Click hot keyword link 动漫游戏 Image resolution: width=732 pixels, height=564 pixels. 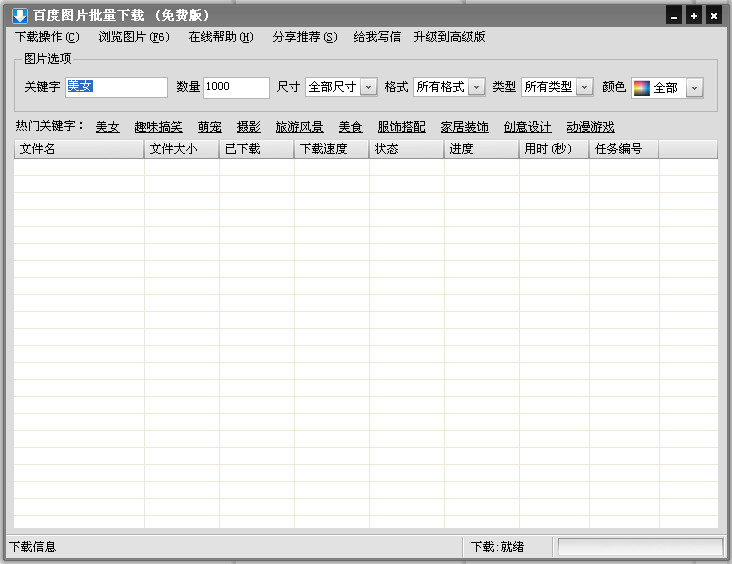(591, 127)
